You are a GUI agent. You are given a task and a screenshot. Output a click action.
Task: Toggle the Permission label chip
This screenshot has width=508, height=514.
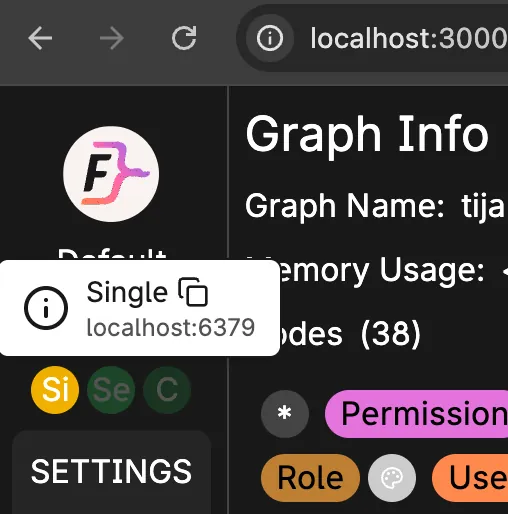click(x=417, y=414)
